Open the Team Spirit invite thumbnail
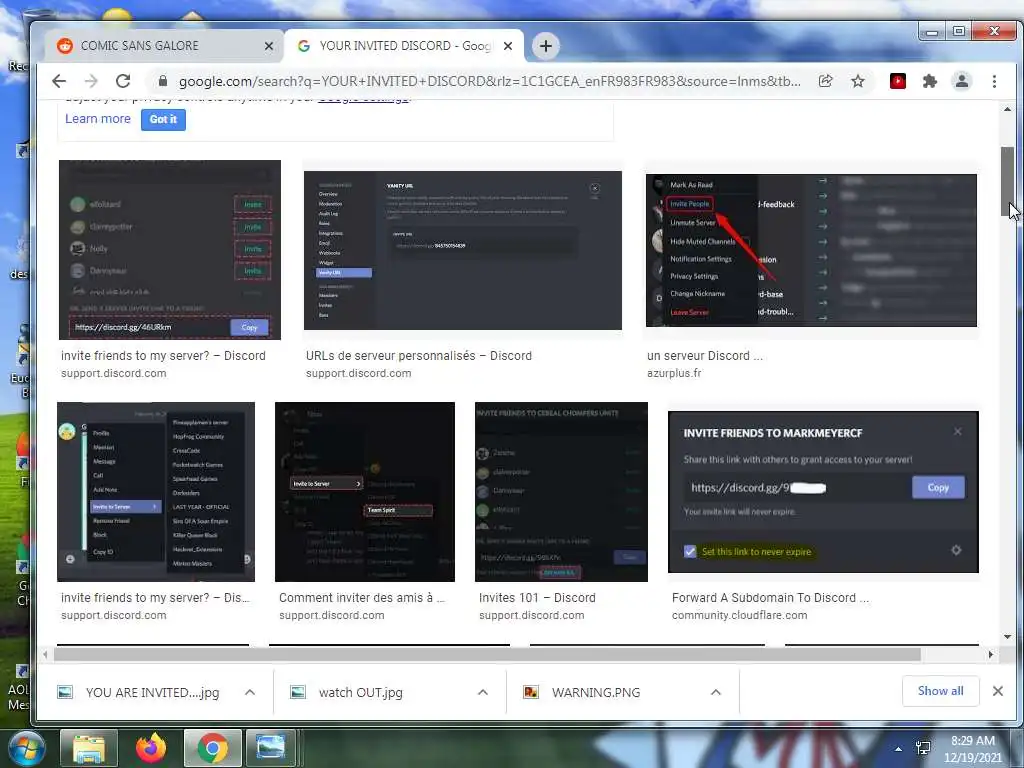This screenshot has width=1024, height=768. point(364,492)
